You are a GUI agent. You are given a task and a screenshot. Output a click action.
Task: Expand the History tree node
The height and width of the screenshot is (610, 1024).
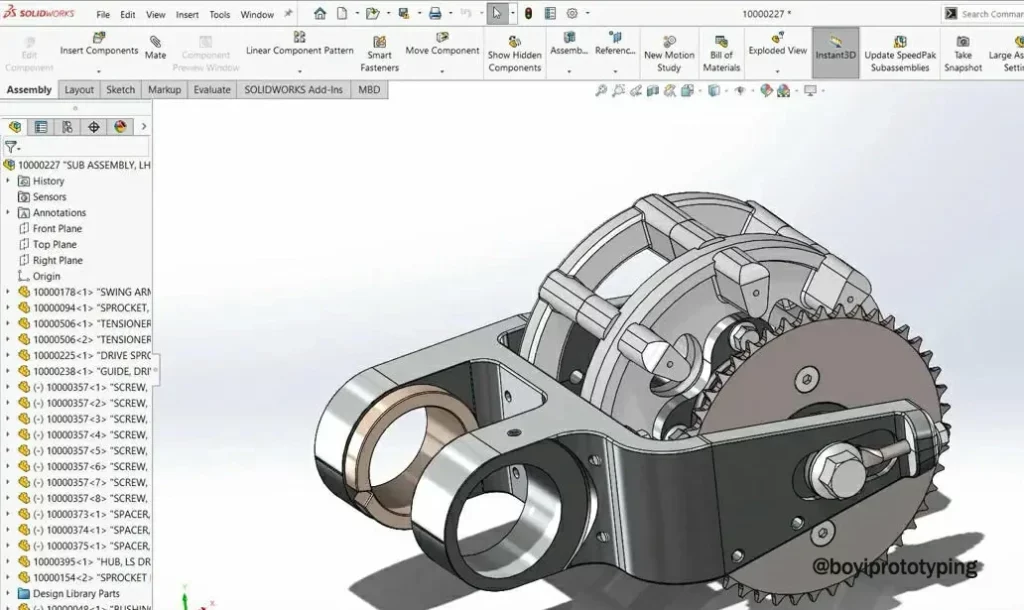click(8, 181)
